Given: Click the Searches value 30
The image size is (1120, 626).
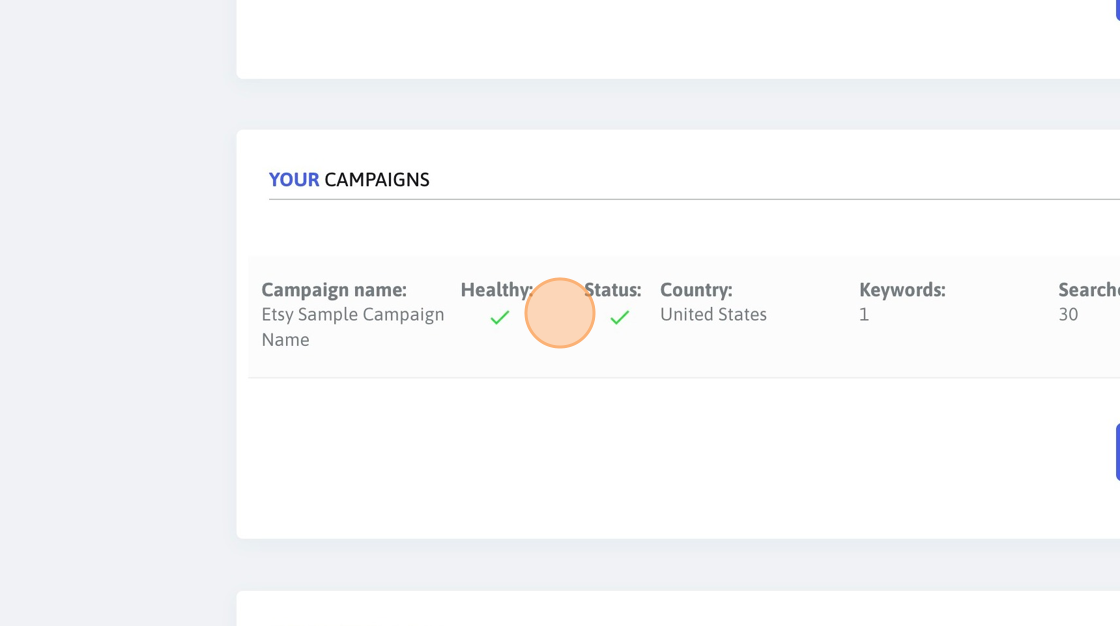Looking at the screenshot, I should tap(1068, 314).
